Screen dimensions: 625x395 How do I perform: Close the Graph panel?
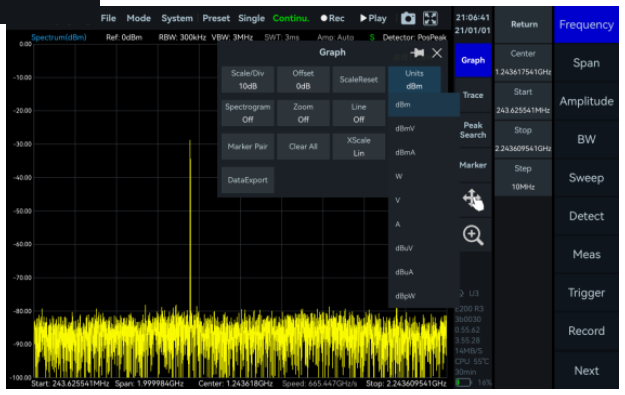tap(437, 53)
